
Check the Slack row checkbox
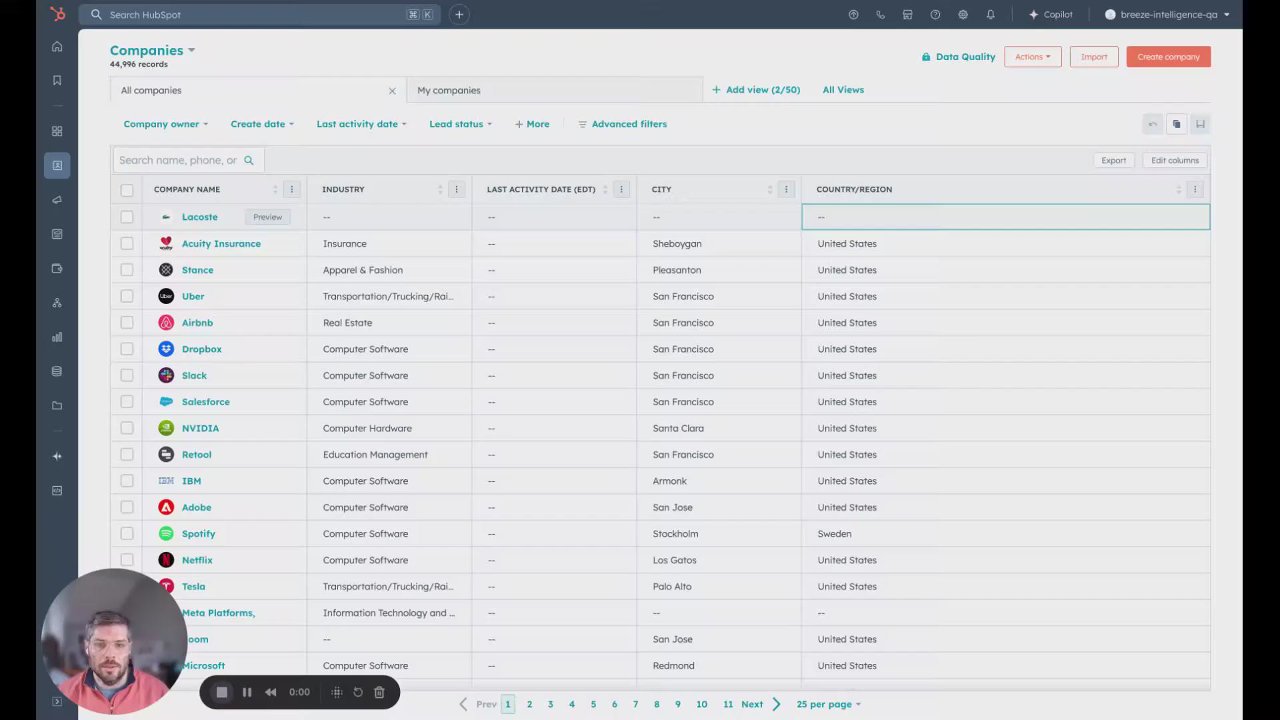click(127, 375)
